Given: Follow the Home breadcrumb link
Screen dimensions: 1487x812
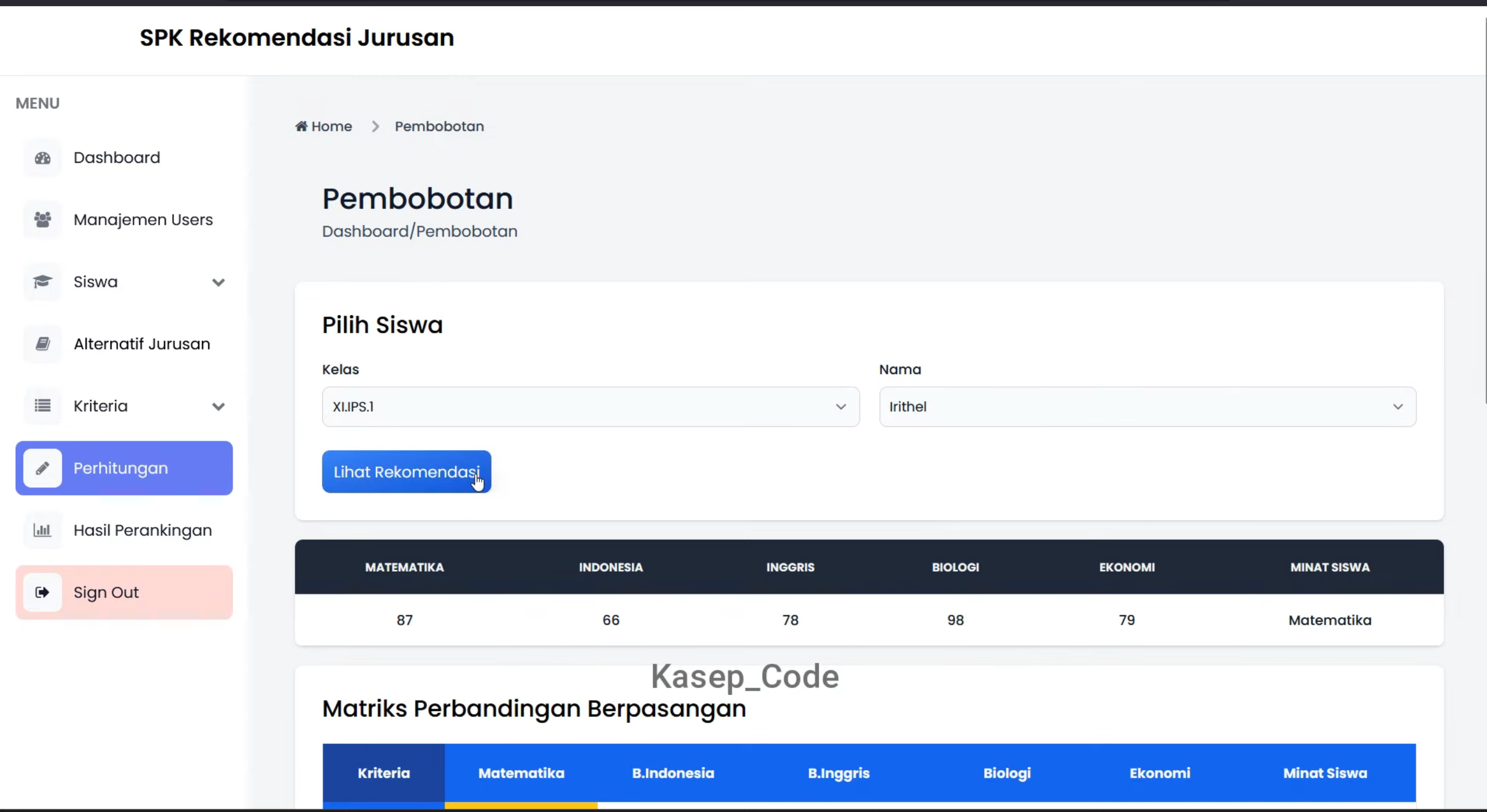Looking at the screenshot, I should [x=323, y=126].
